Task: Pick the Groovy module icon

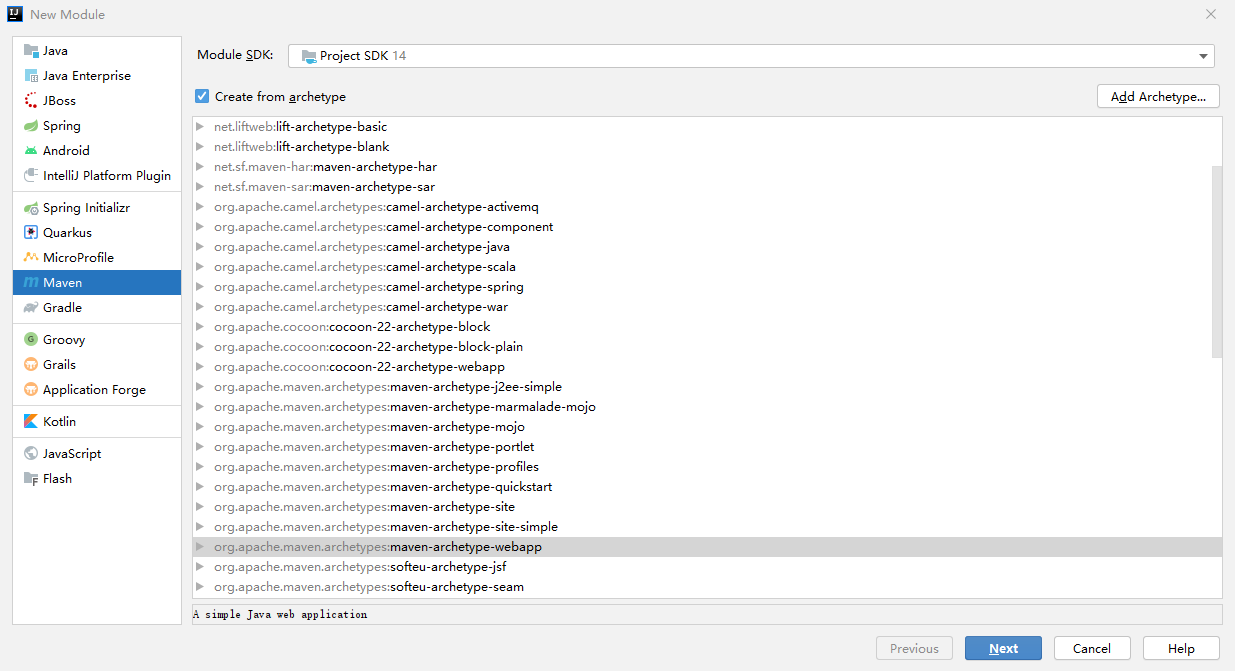Action: [x=31, y=339]
